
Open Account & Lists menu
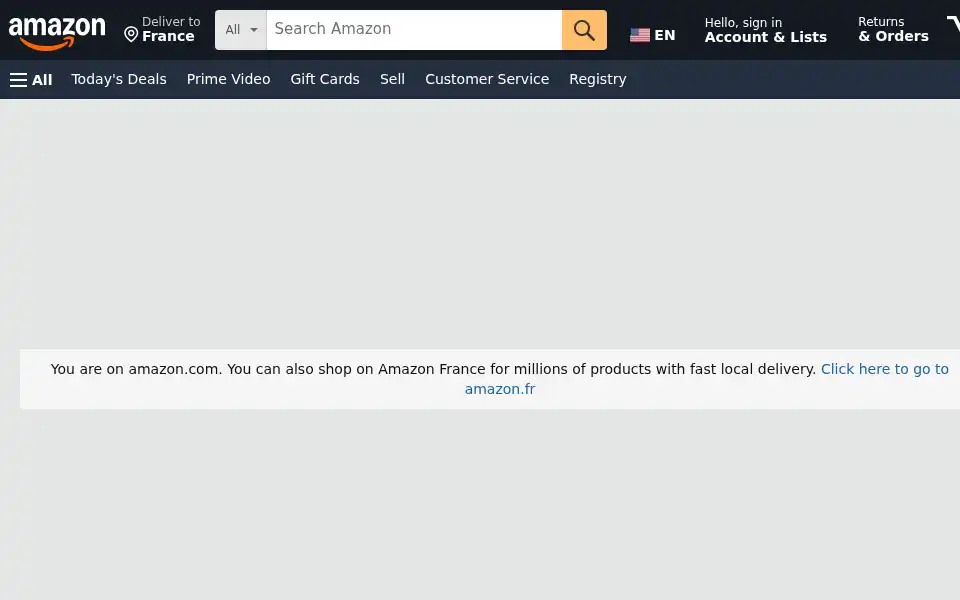pyautogui.click(x=765, y=30)
